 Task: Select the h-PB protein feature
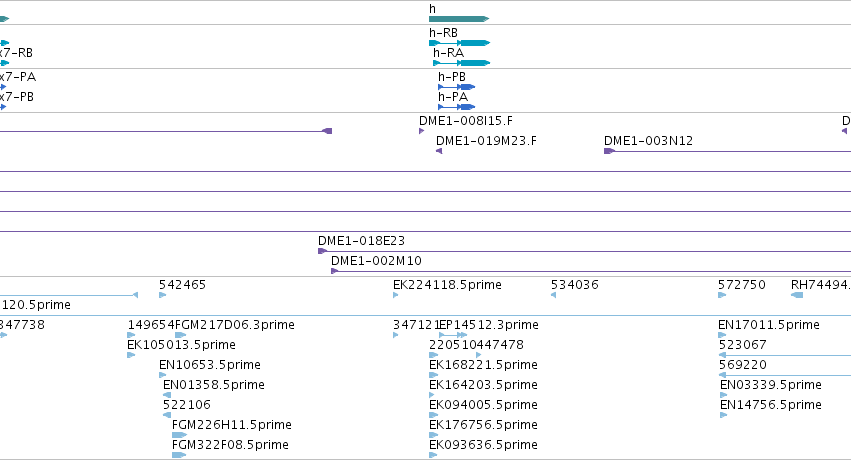coord(456,87)
